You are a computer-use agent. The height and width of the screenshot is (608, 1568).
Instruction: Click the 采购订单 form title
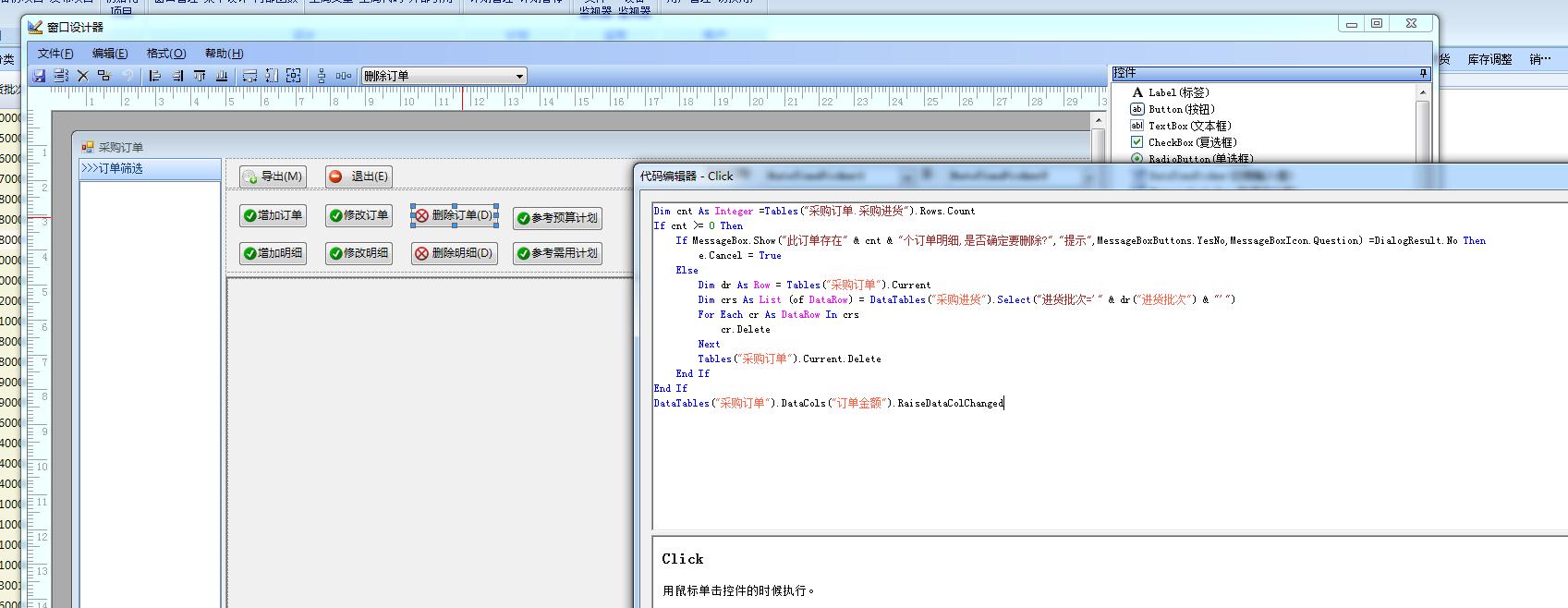121,147
